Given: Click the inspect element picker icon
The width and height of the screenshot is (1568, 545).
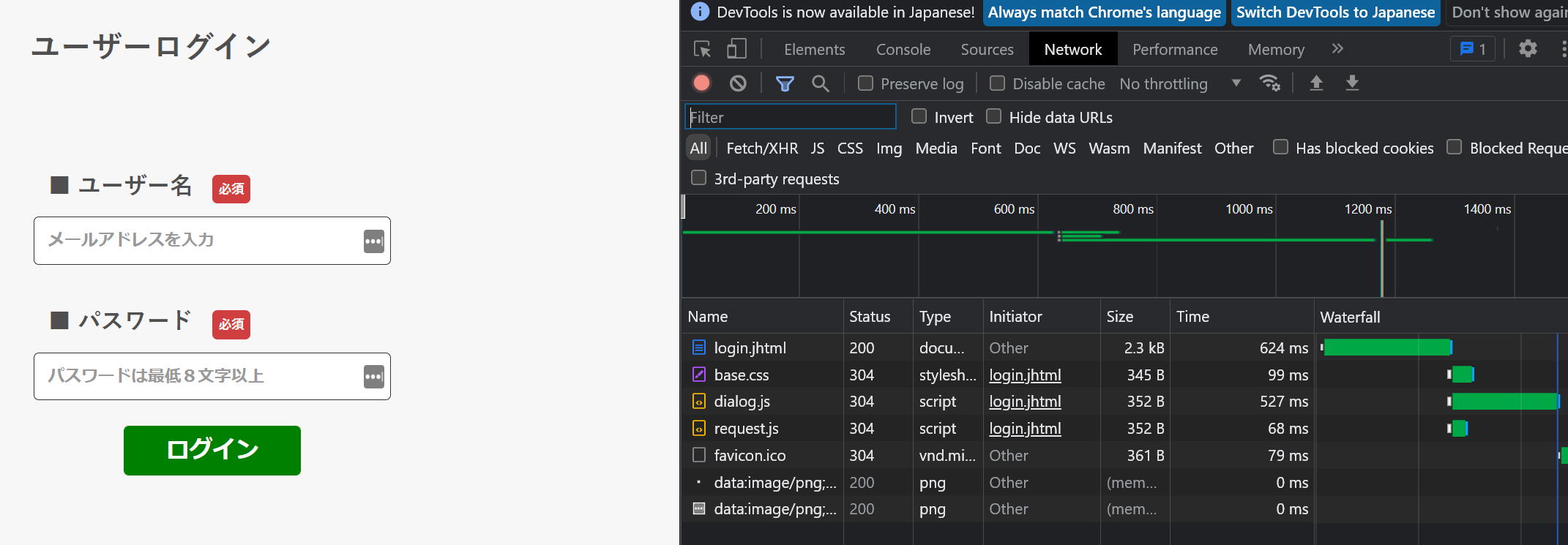Looking at the screenshot, I should pyautogui.click(x=702, y=49).
